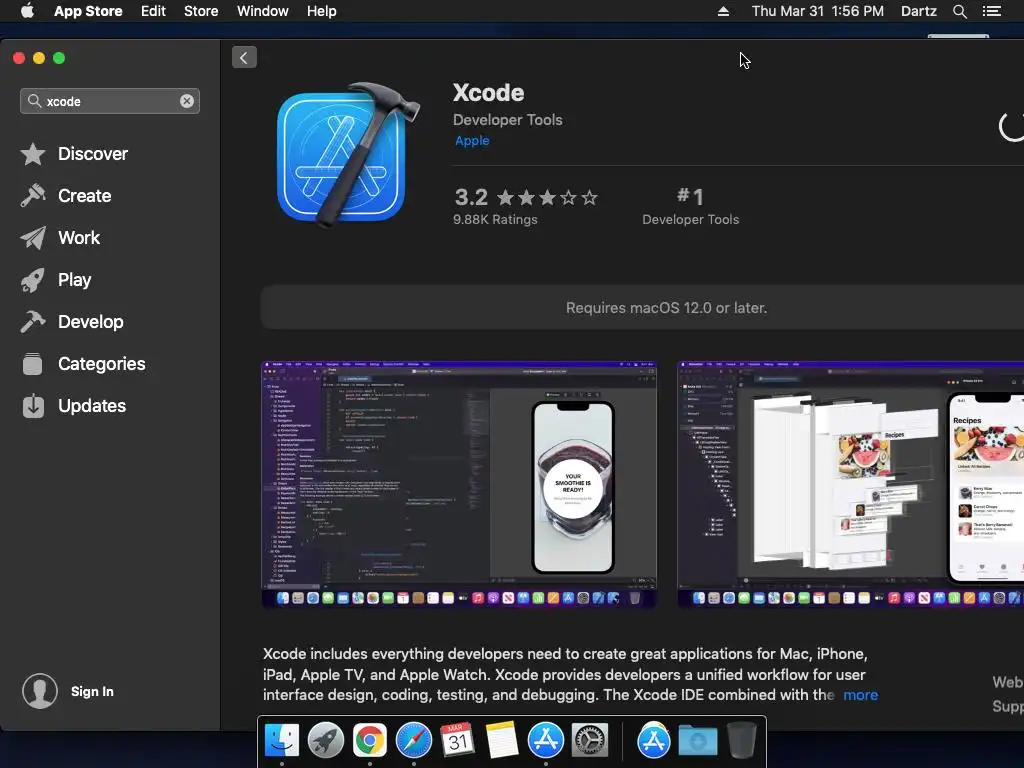Open the Store menu

tap(201, 11)
